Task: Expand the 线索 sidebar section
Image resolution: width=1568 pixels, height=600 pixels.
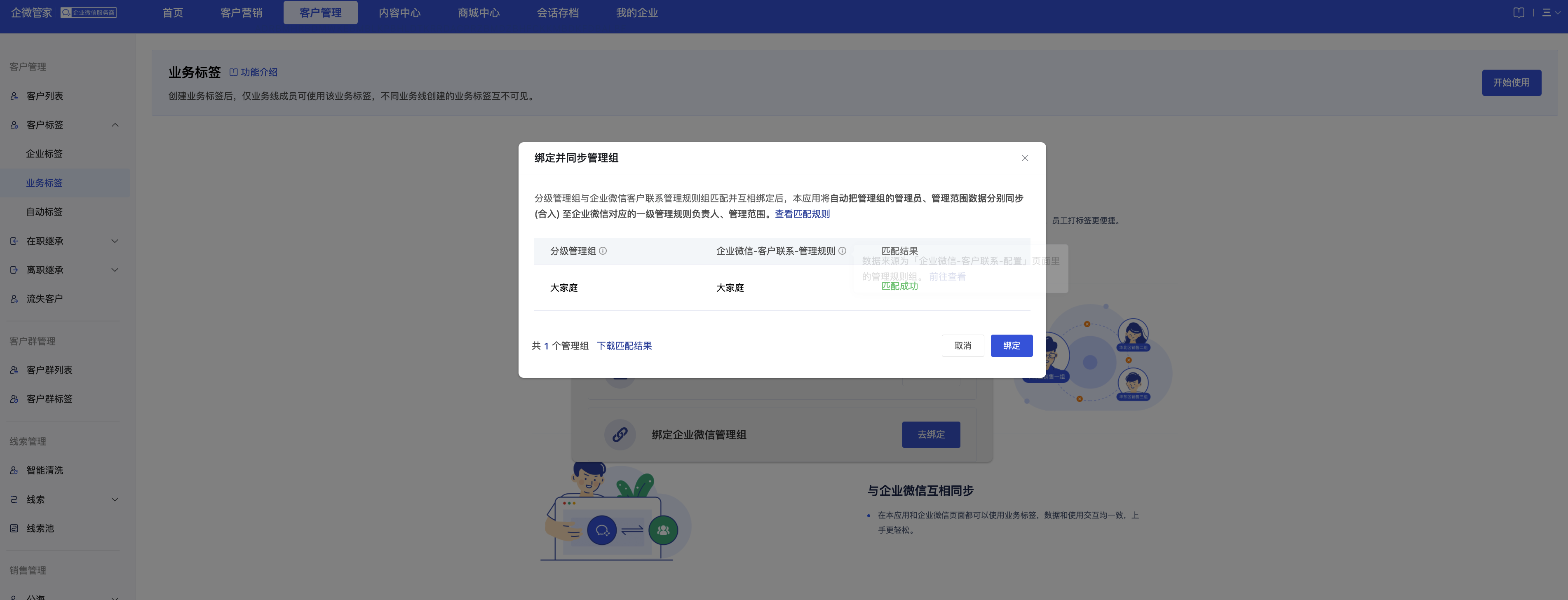Action: [x=115, y=499]
